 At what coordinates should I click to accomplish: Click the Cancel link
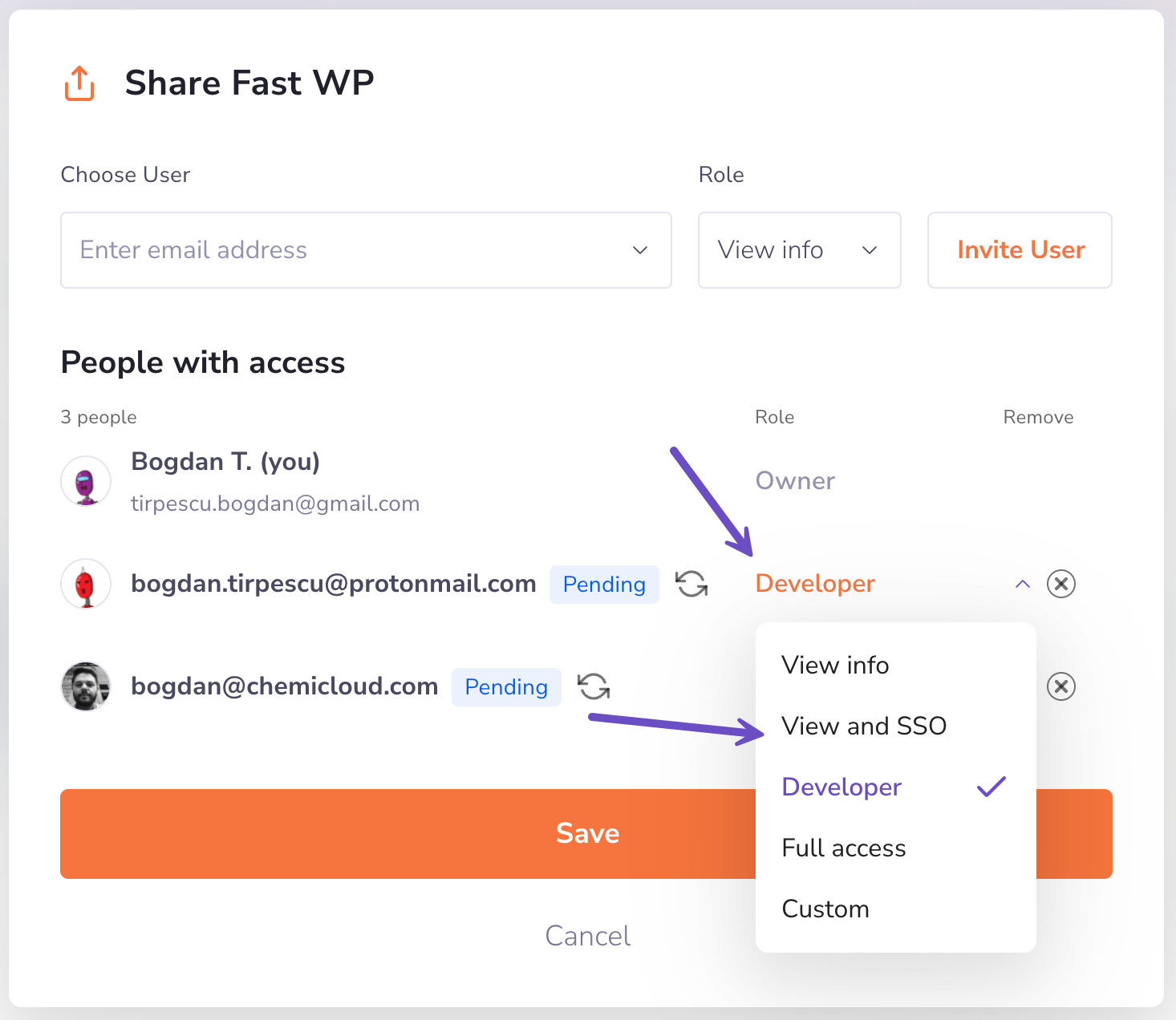click(x=587, y=936)
